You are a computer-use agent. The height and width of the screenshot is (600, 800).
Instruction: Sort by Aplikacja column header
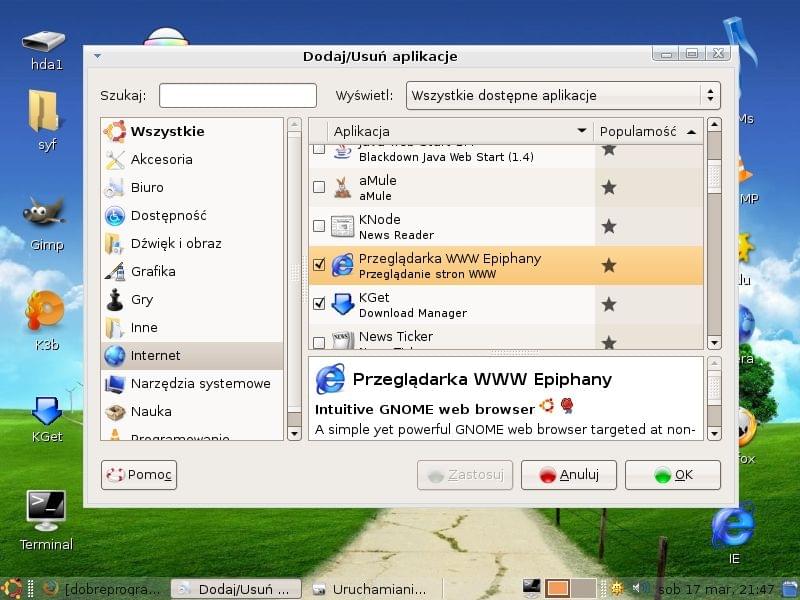(x=460, y=132)
